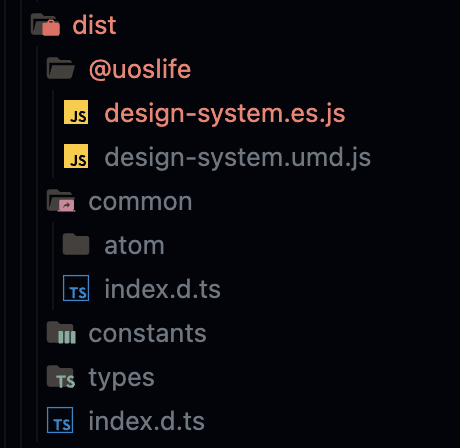Open index.d.ts inside common folder
The image size is (460, 448).
click(x=162, y=289)
